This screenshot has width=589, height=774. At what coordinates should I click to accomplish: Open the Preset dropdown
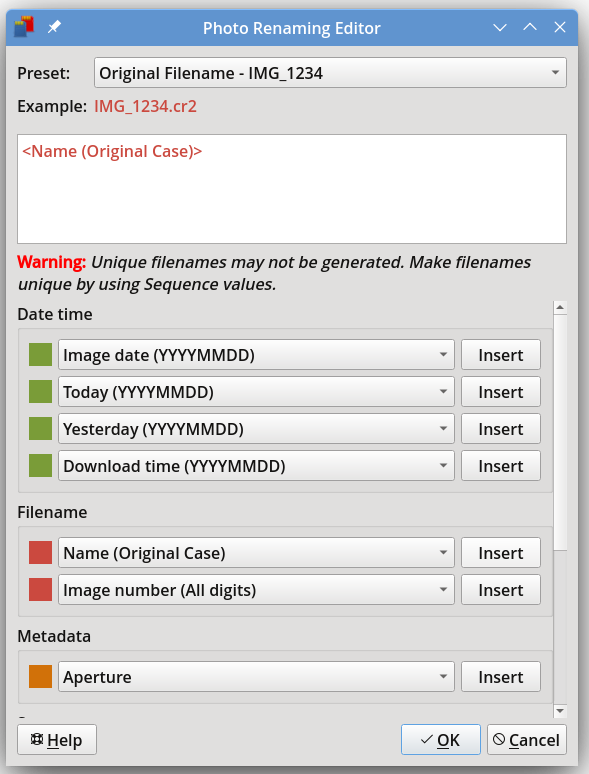point(330,73)
